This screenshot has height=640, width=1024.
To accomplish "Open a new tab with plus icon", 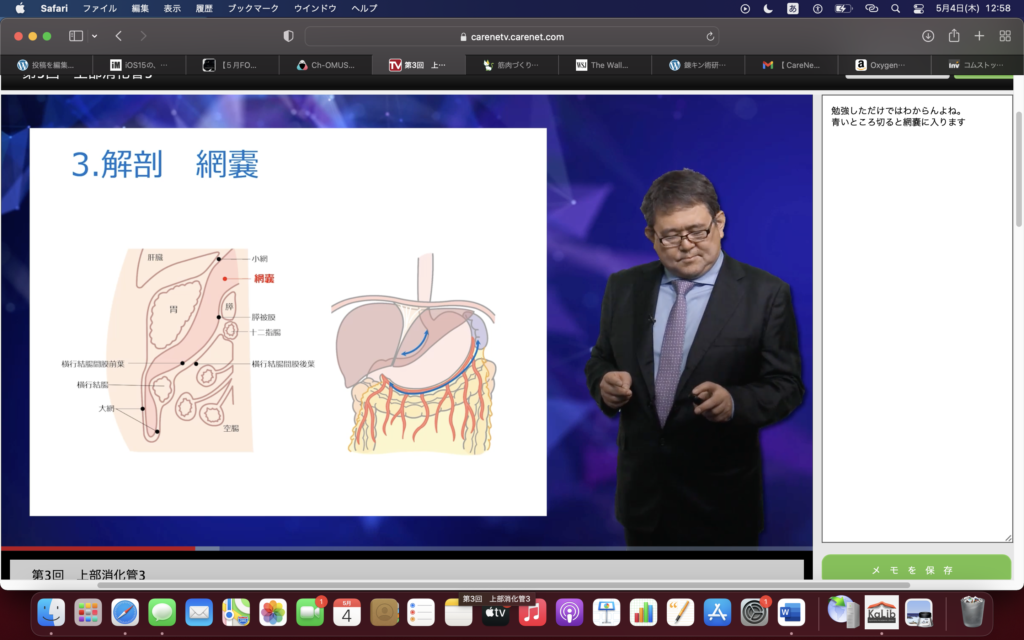I will pyautogui.click(x=980, y=36).
